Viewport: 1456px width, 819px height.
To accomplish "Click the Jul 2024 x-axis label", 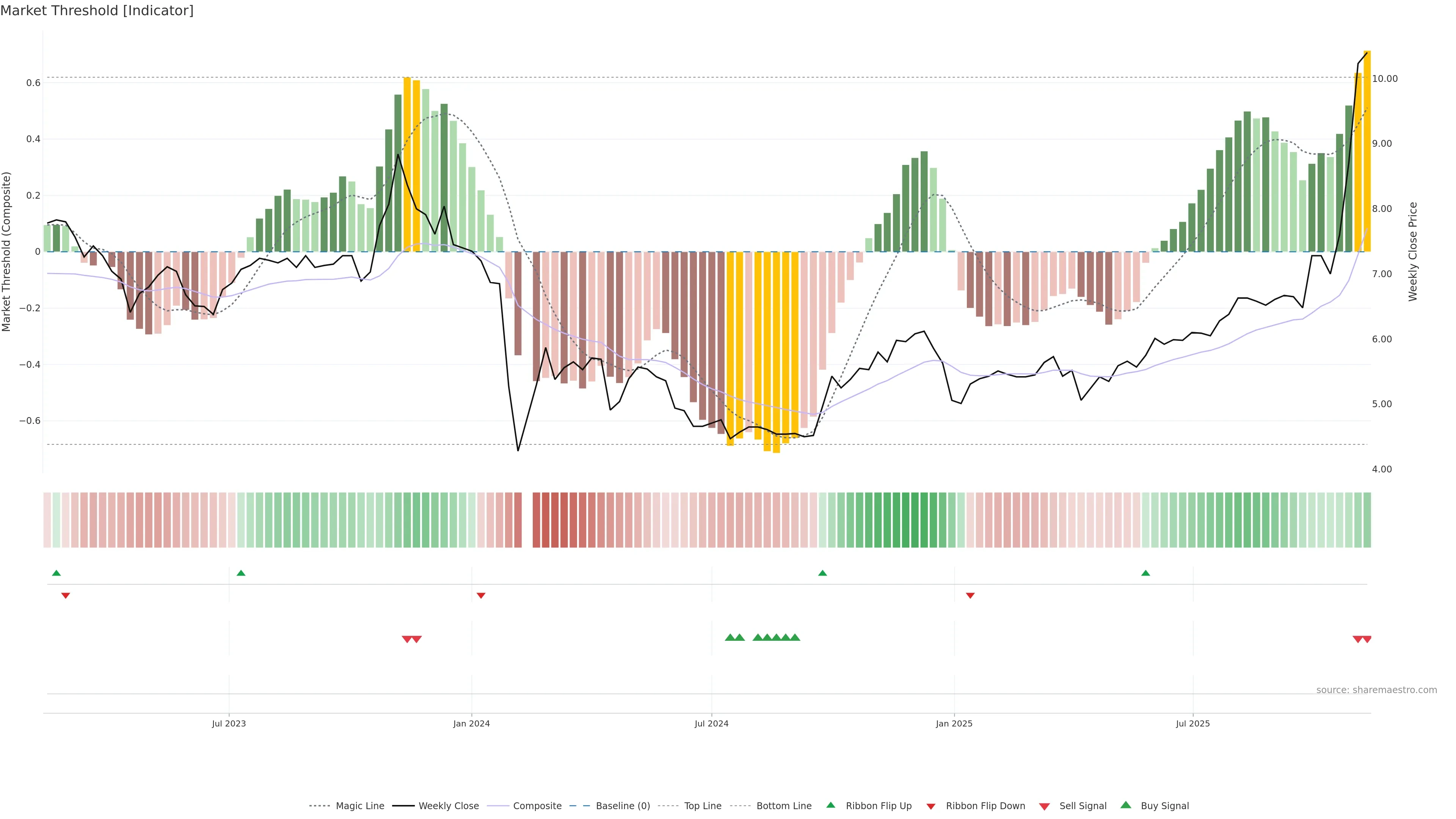I will pyautogui.click(x=711, y=723).
